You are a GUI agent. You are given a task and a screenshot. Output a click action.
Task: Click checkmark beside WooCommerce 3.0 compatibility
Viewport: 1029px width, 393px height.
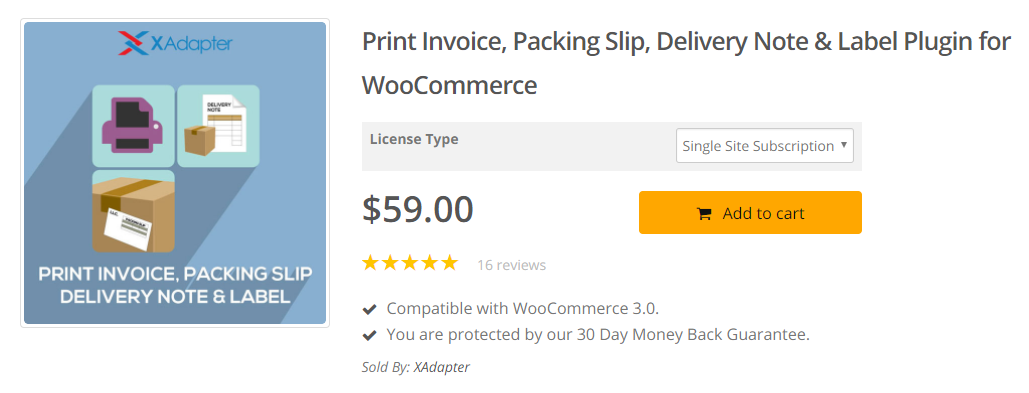point(369,308)
